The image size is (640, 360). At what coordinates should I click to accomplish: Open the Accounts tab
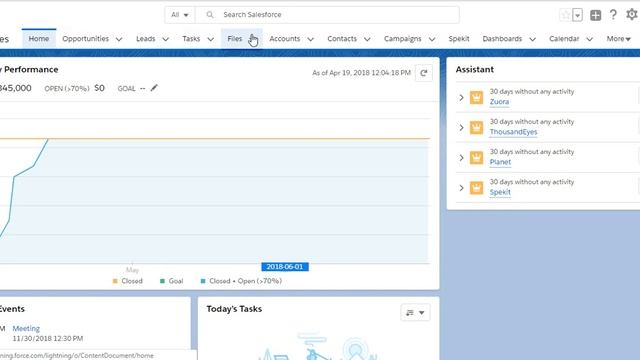(284, 39)
